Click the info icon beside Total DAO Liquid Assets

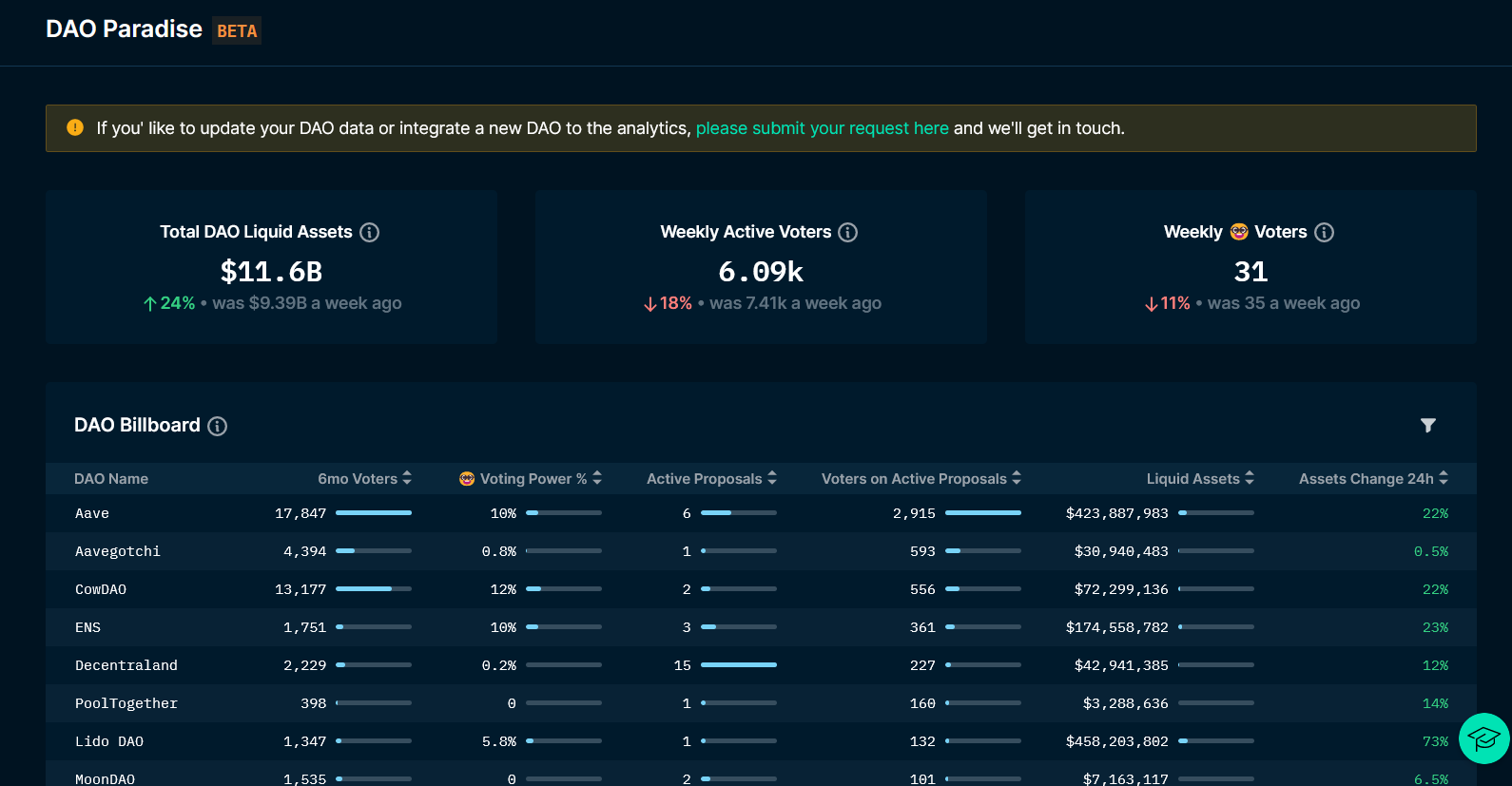click(370, 232)
